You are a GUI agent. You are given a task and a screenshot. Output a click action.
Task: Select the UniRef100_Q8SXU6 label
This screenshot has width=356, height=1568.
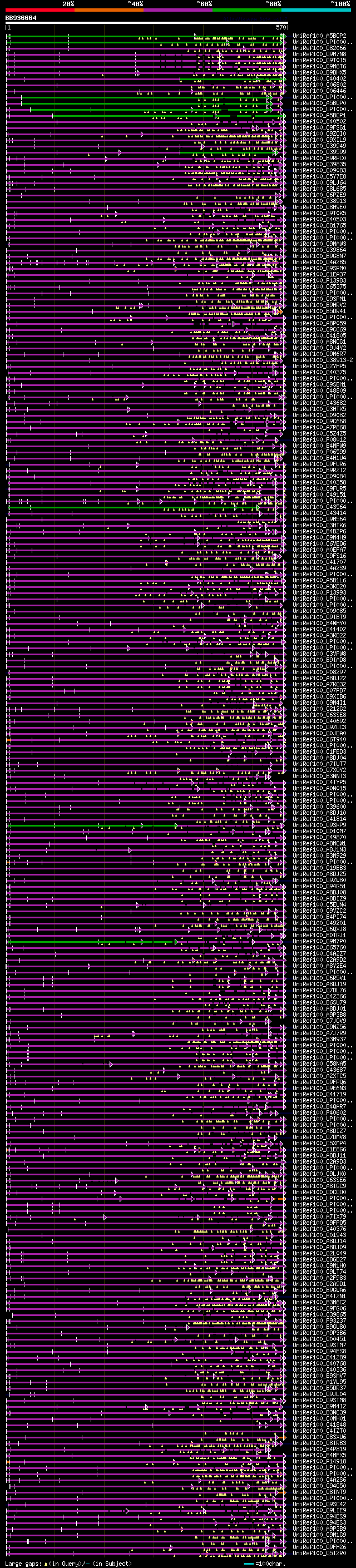tap(319, 1437)
